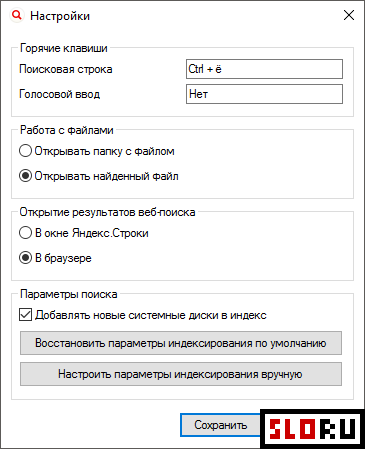This screenshot has height=449, width=365.
Task: Open Настроить параметры индексирования вручную
Action: [181, 374]
